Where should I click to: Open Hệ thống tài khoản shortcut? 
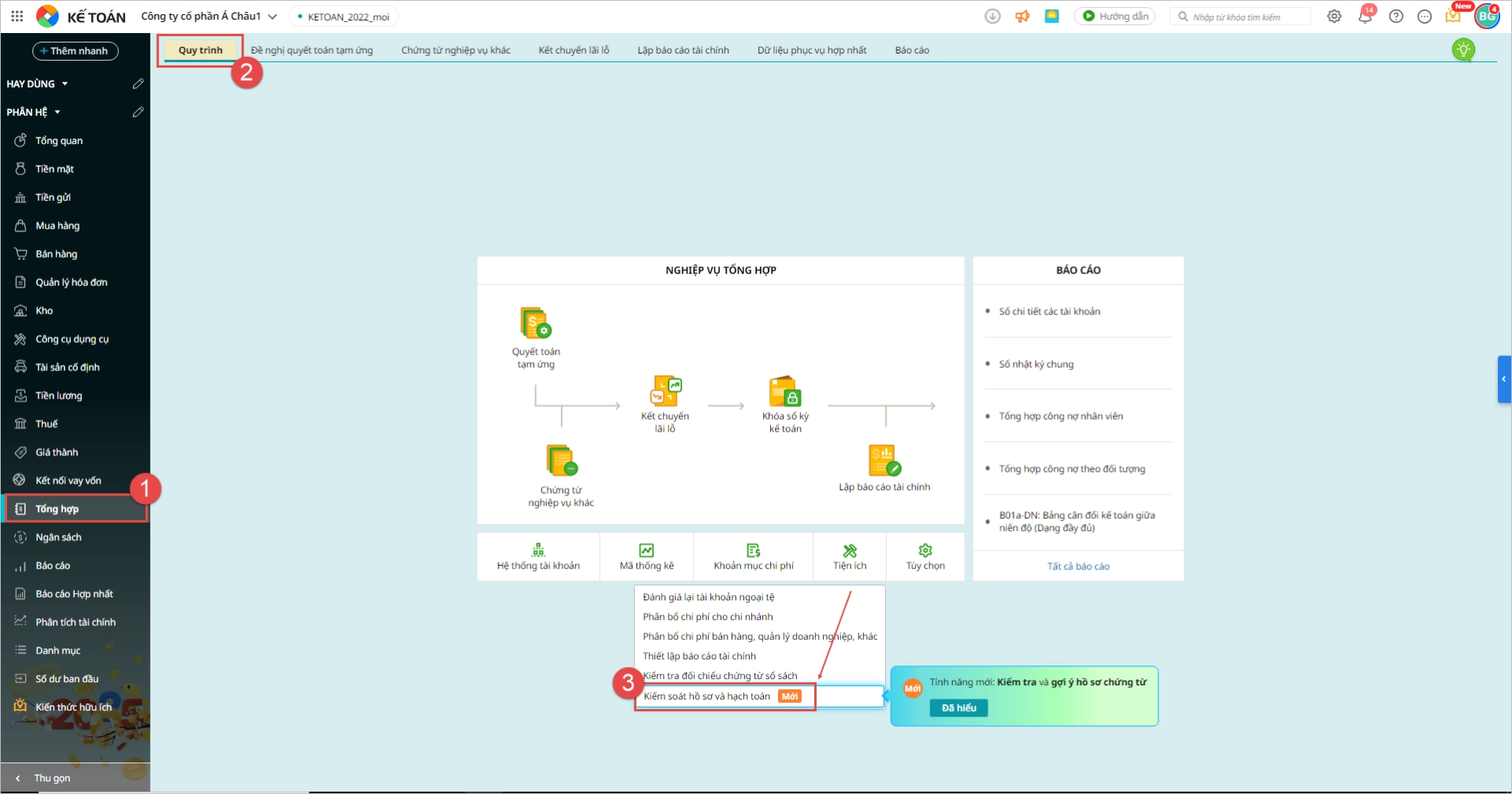tap(539, 557)
